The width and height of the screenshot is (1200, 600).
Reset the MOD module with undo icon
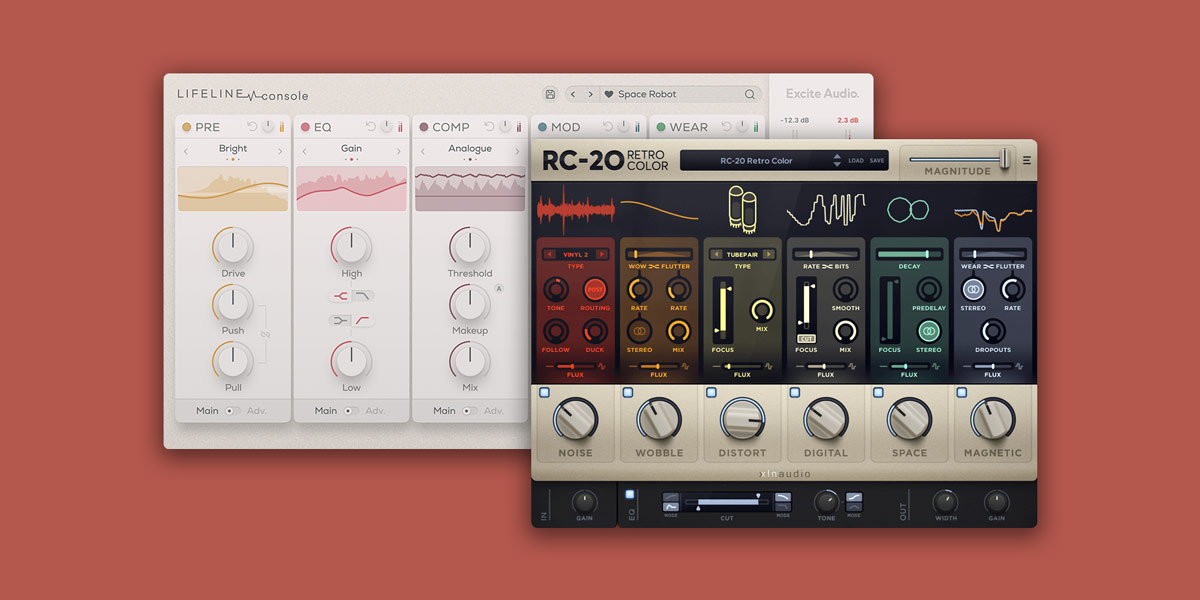point(607,127)
